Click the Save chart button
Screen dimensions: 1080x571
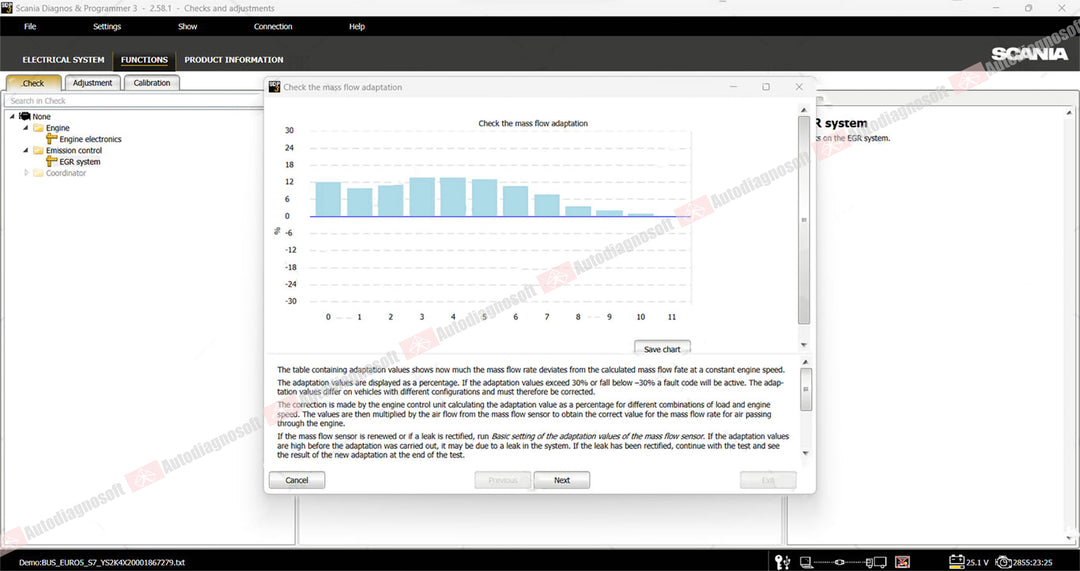(662, 349)
